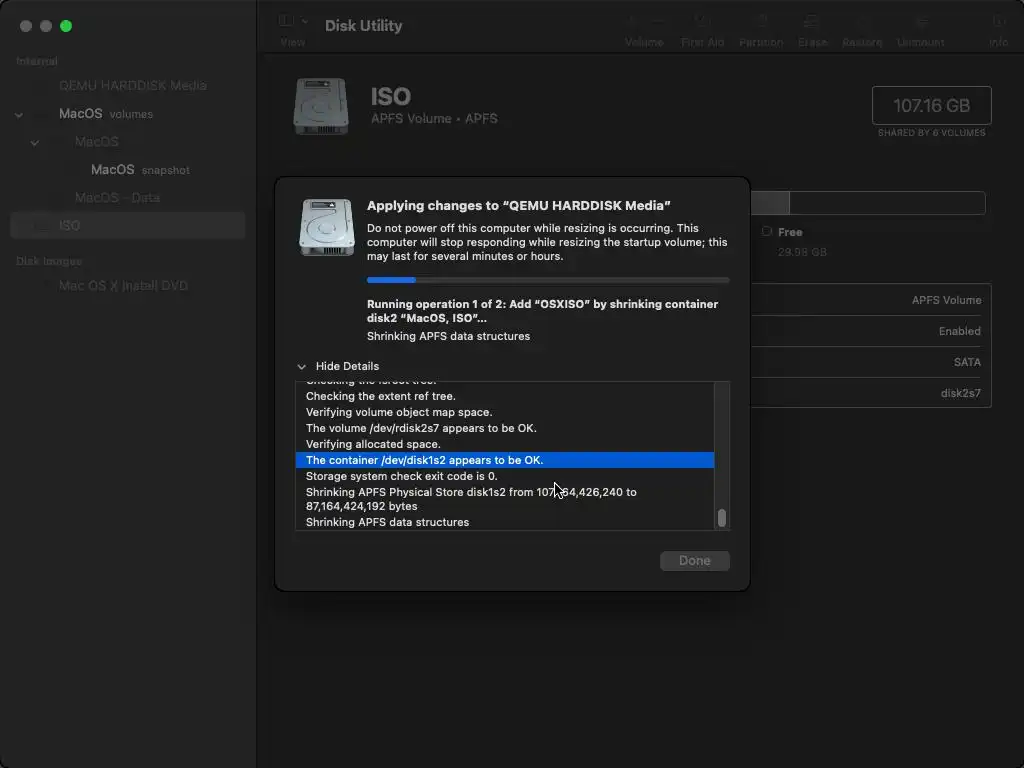The height and width of the screenshot is (768, 1024).
Task: Collapse the MacOS volumes group chevron
Action: tap(19, 114)
